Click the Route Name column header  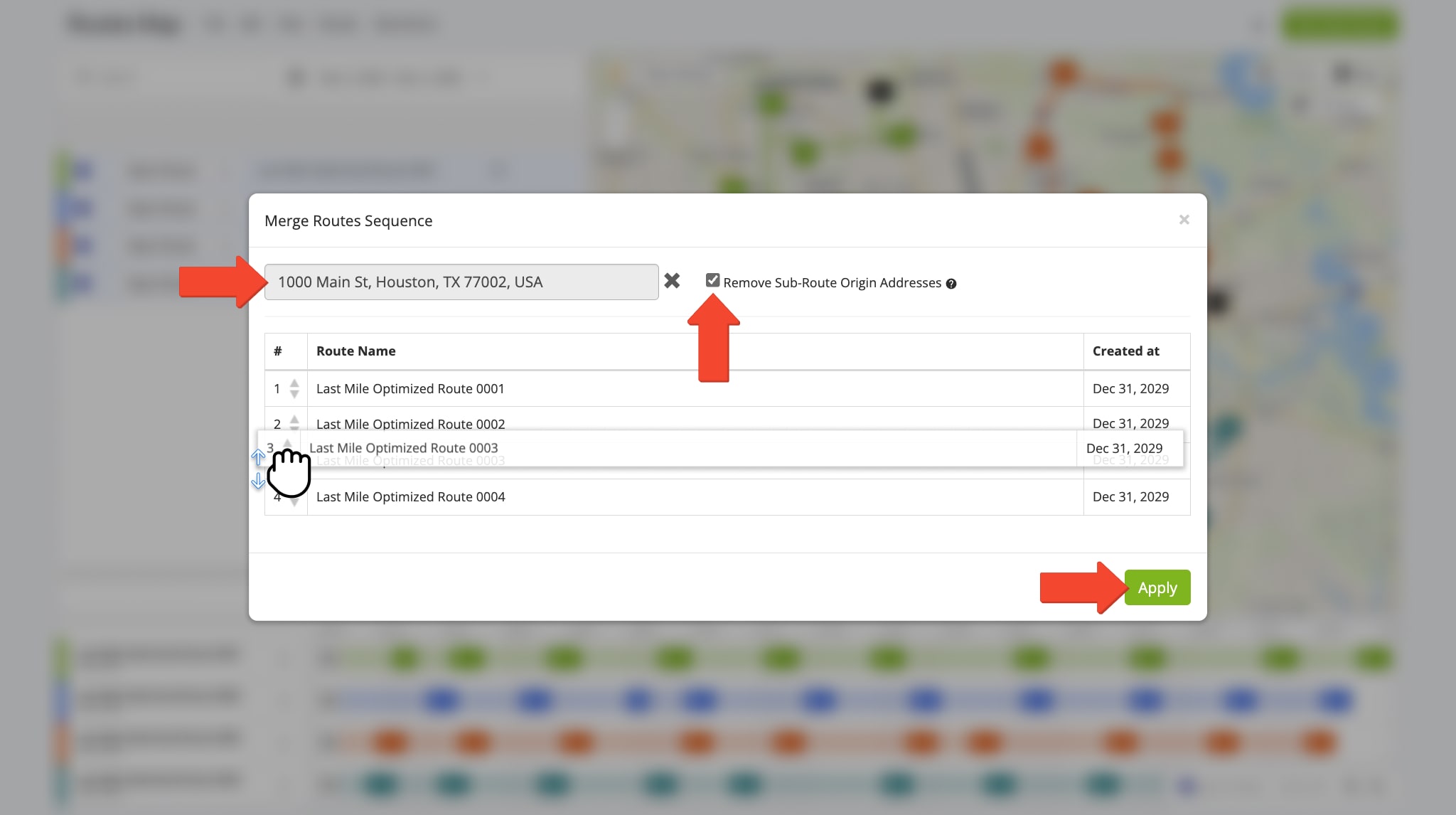(355, 351)
